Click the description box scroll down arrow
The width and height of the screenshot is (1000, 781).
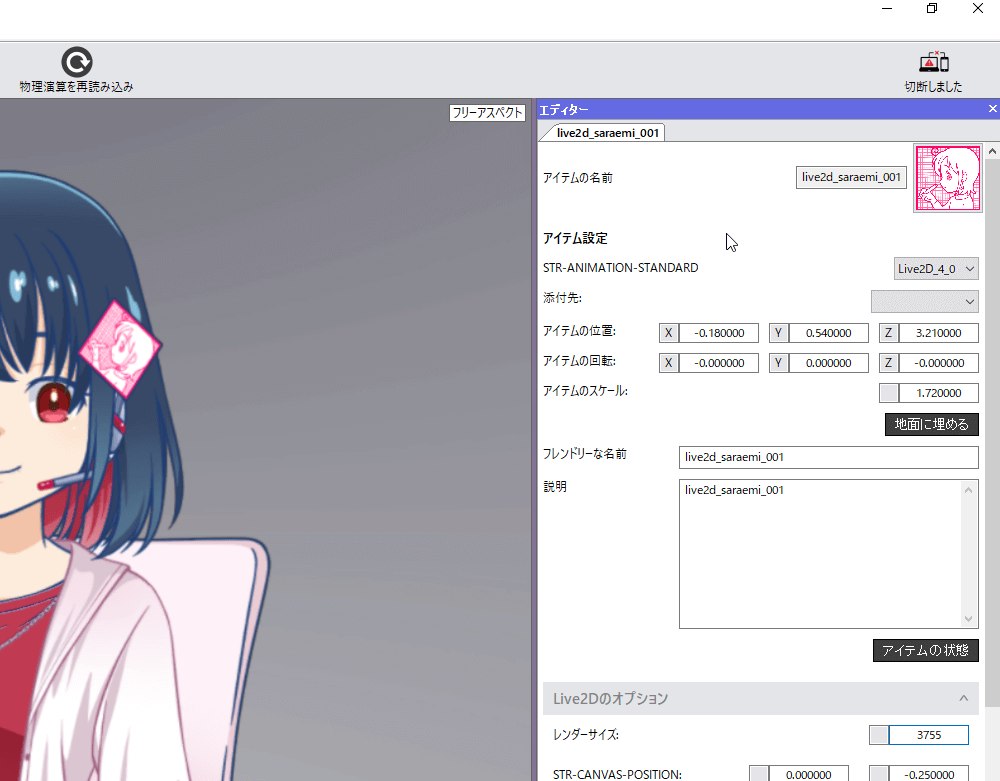(x=969, y=619)
